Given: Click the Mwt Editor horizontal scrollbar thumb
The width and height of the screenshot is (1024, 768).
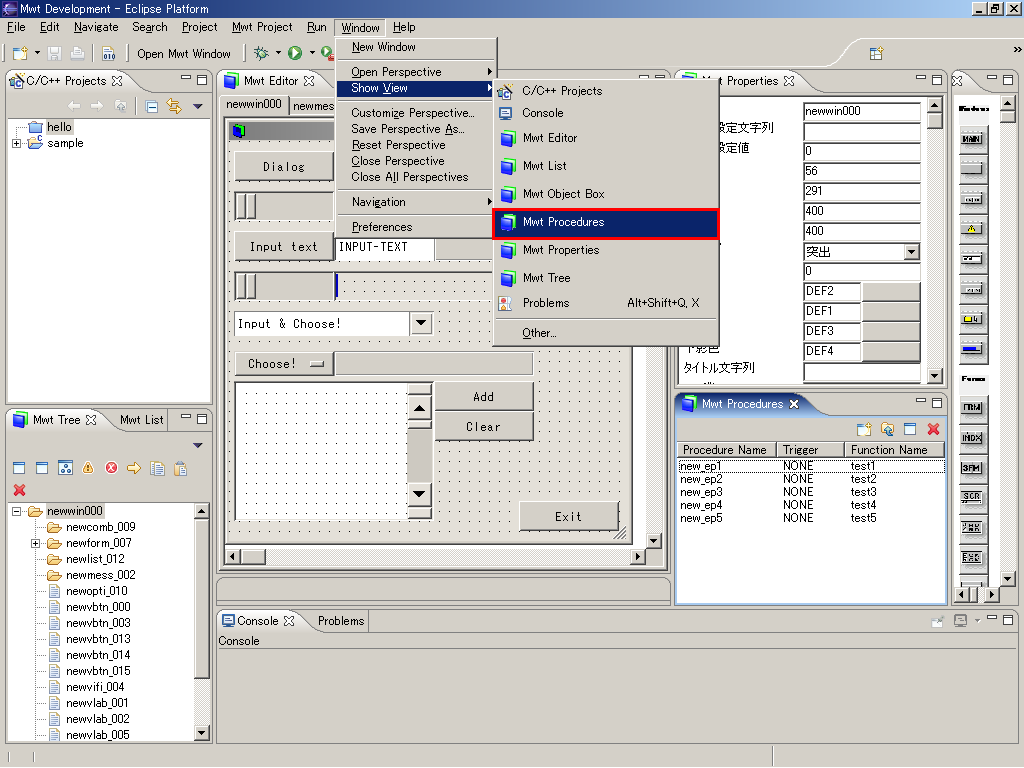Looking at the screenshot, I should [253, 557].
